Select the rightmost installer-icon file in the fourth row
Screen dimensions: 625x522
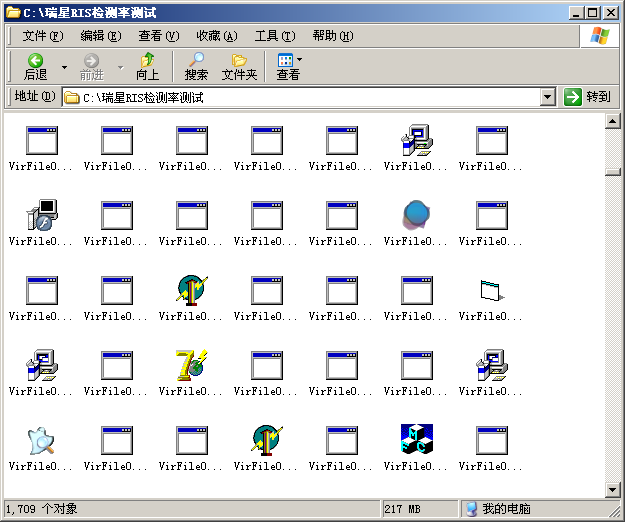pyautogui.click(x=491, y=372)
